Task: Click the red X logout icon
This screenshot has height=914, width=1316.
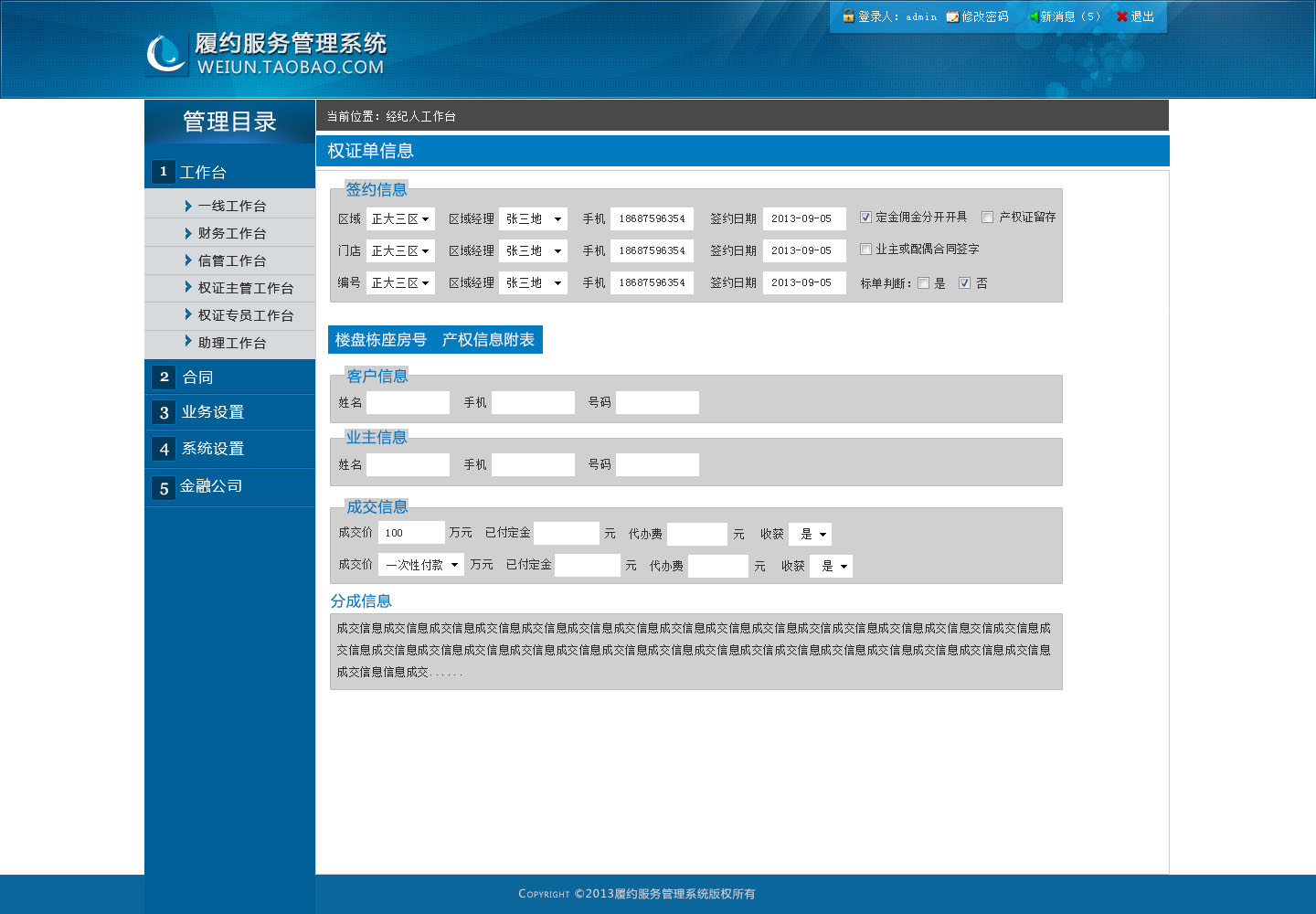Action: tap(1122, 16)
